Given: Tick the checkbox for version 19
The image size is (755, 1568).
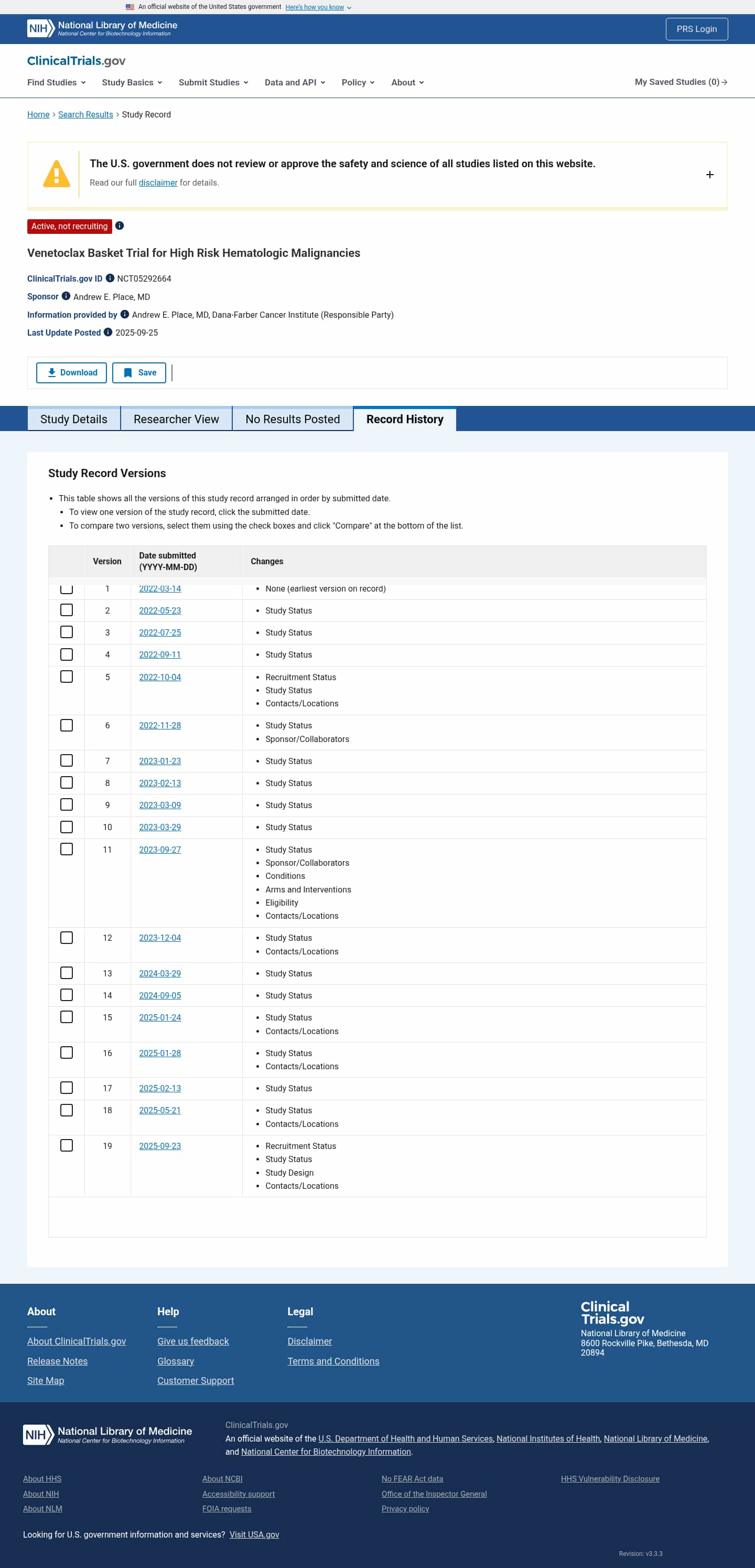Looking at the screenshot, I should click(67, 1145).
